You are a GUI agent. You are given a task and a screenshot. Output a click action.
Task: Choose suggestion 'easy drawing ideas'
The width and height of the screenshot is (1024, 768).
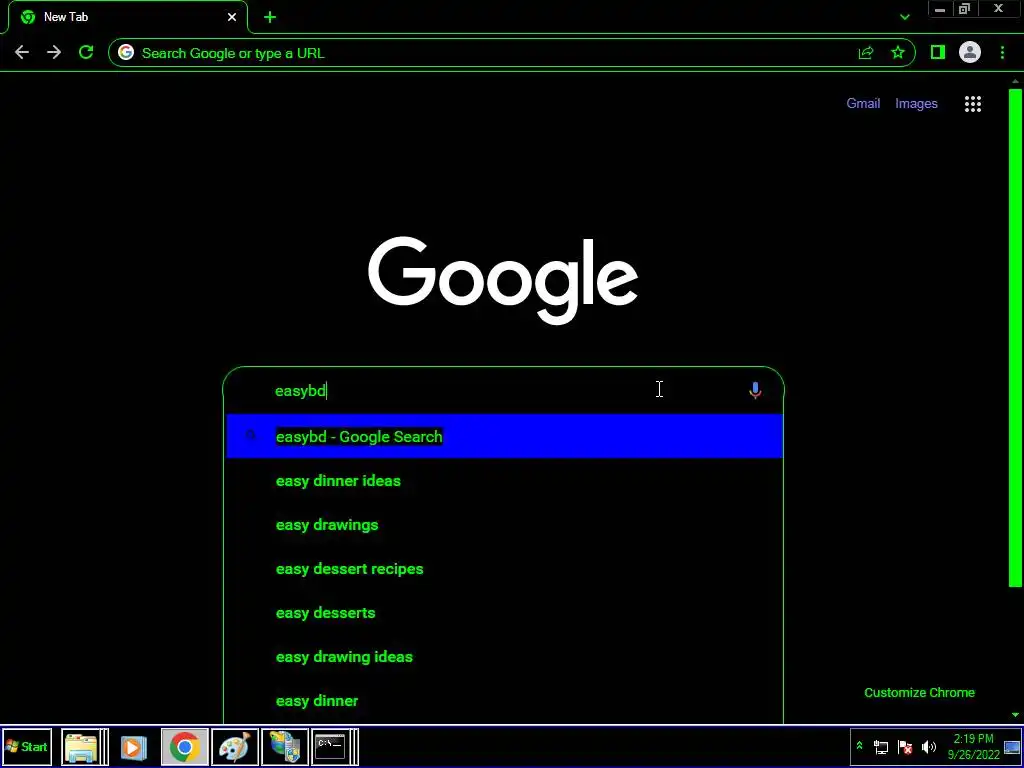coord(504,657)
